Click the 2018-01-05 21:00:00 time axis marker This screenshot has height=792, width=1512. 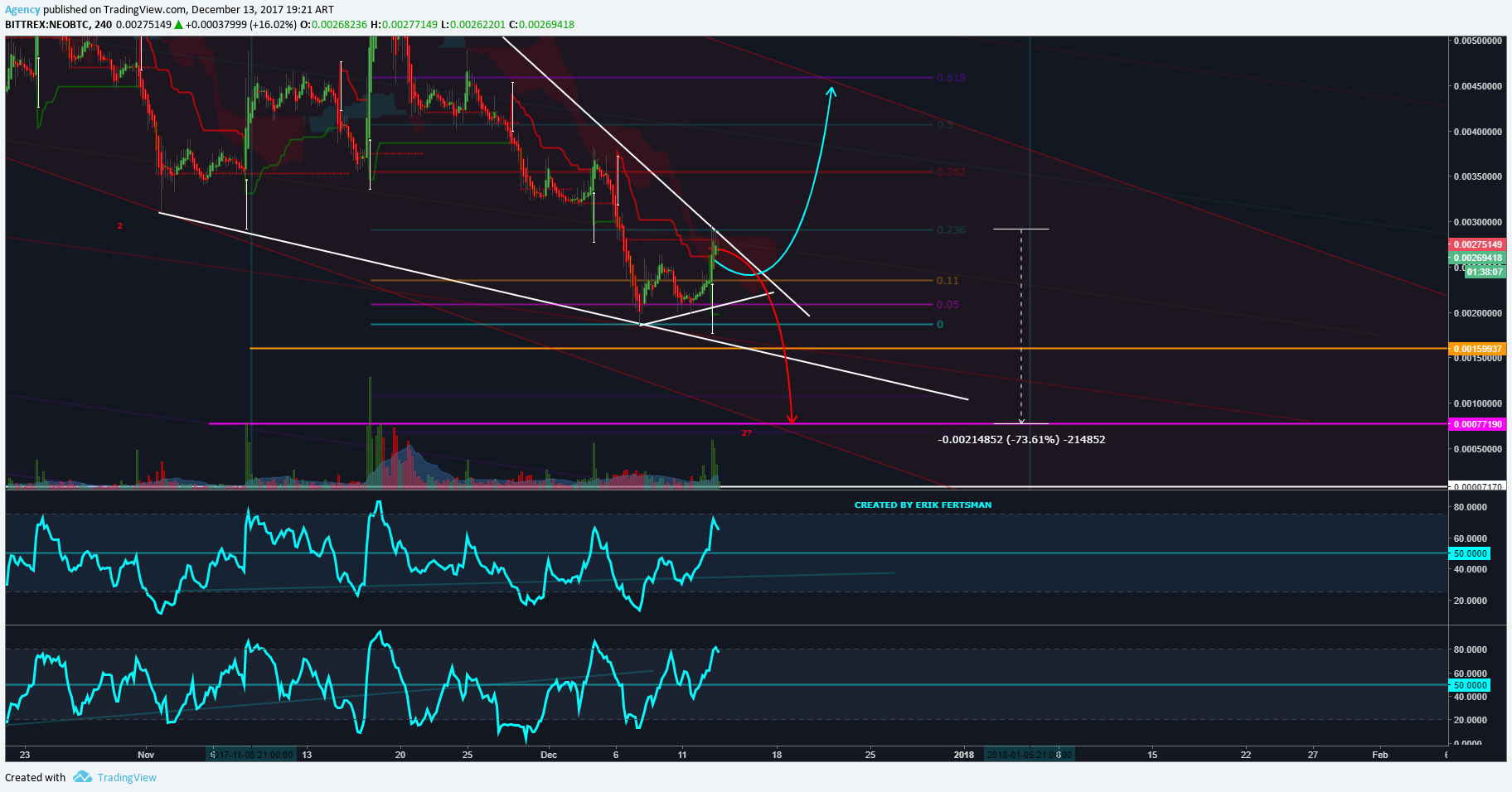1029,755
